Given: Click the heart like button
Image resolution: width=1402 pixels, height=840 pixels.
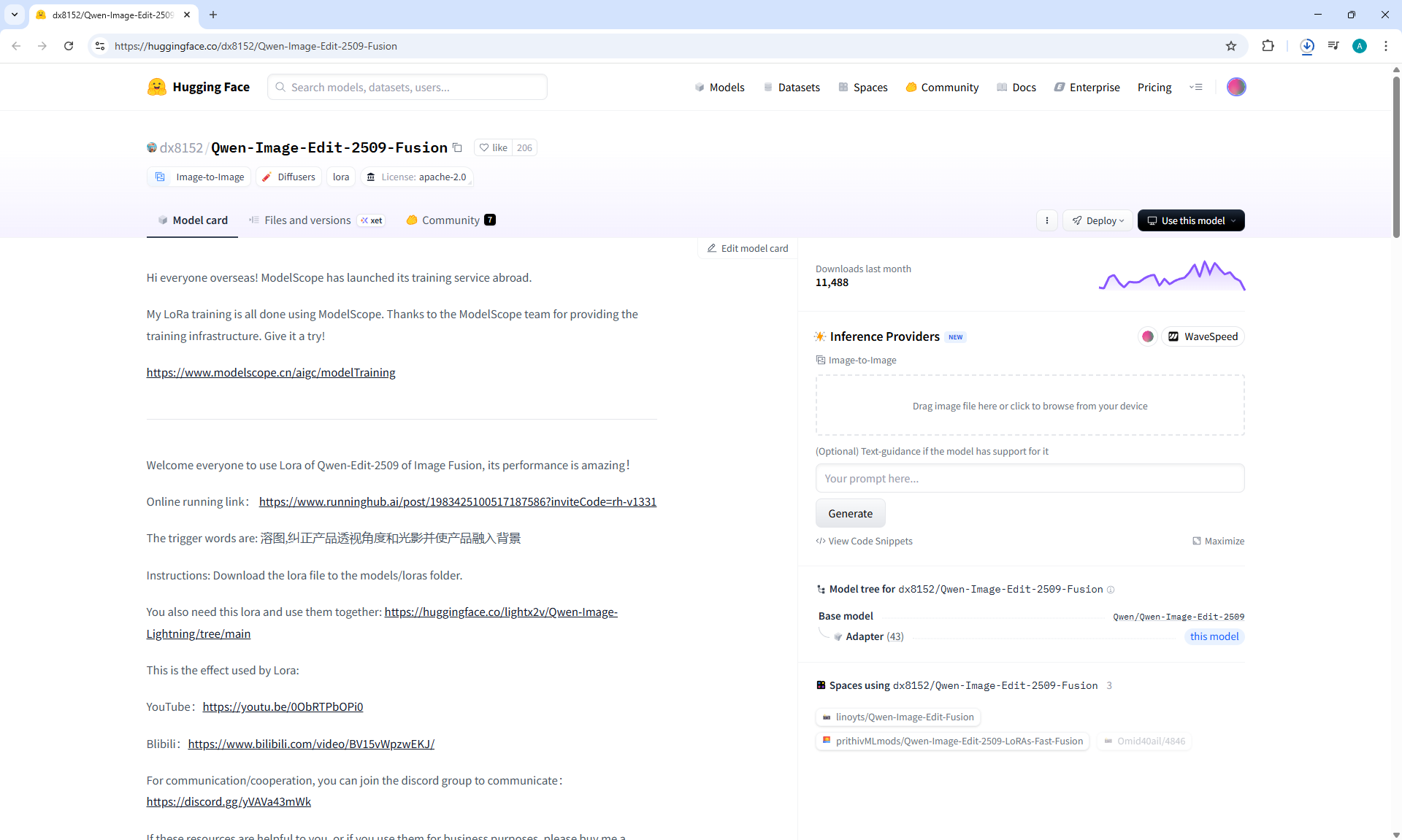Looking at the screenshot, I should pos(493,147).
